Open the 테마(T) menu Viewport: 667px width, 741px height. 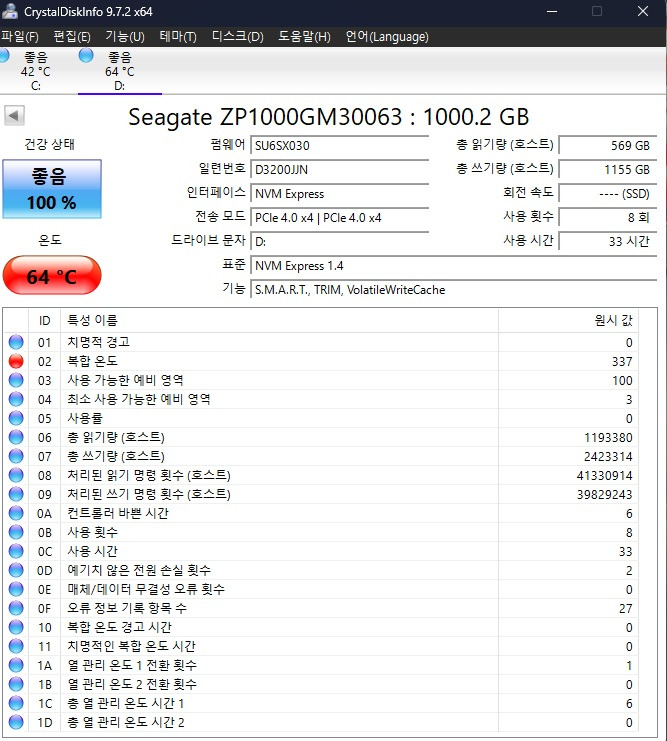178,36
